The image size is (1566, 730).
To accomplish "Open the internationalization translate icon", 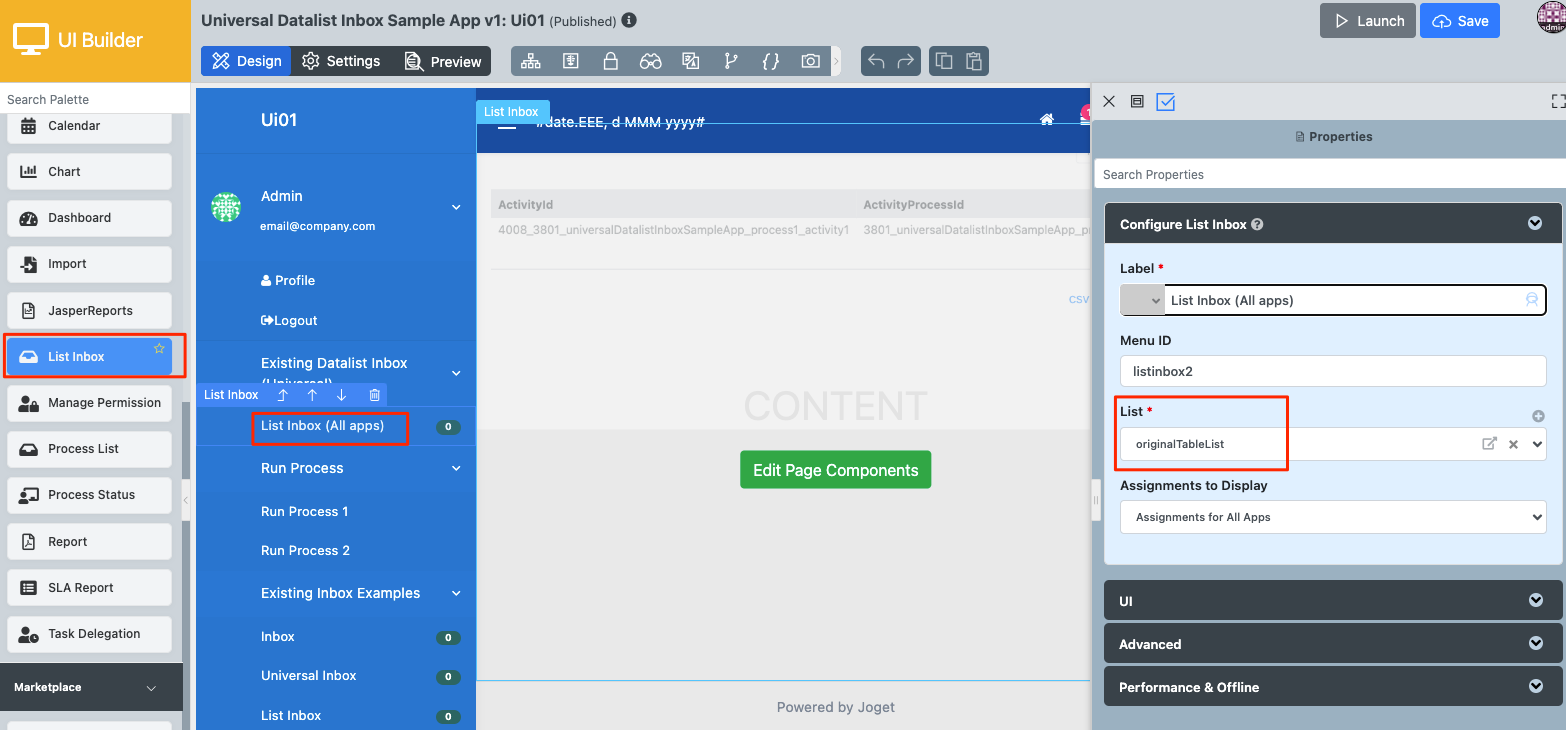I will coord(690,61).
